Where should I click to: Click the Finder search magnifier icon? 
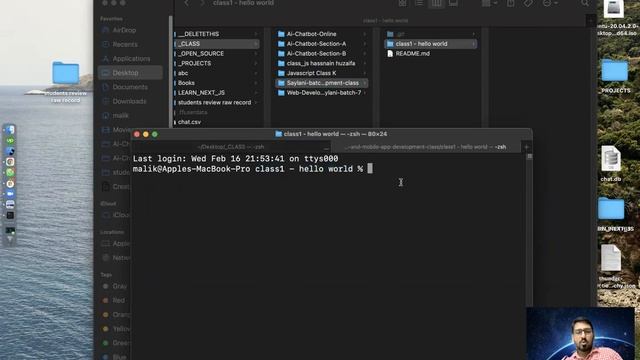point(585,3)
